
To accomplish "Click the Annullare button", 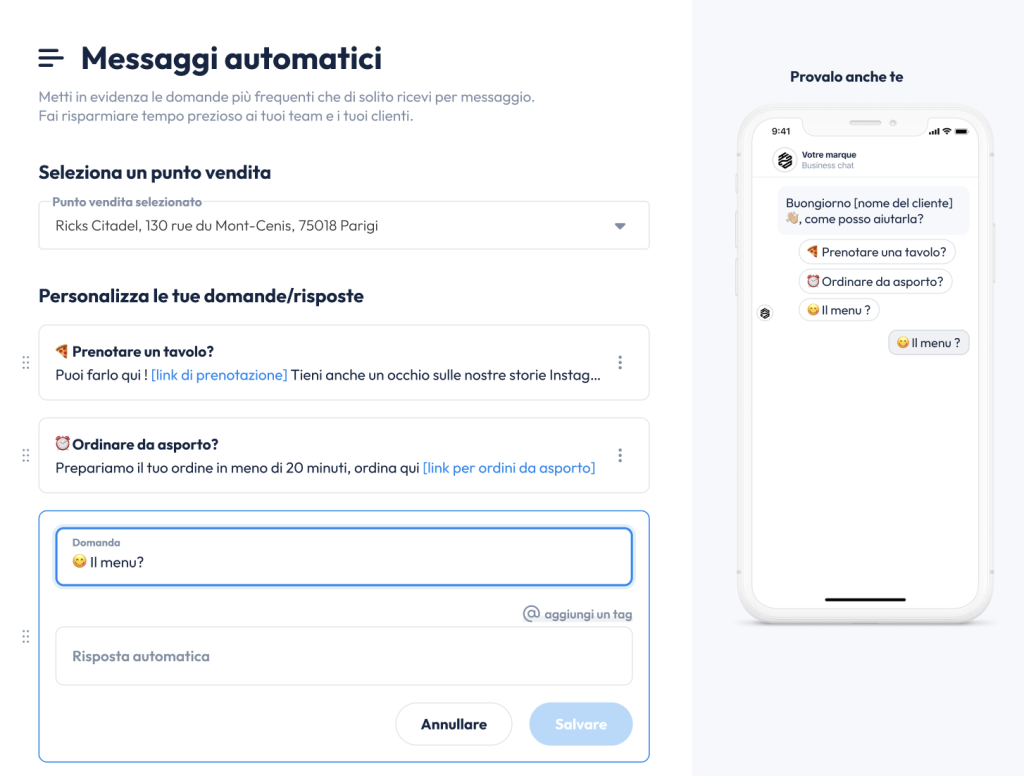I will (454, 724).
